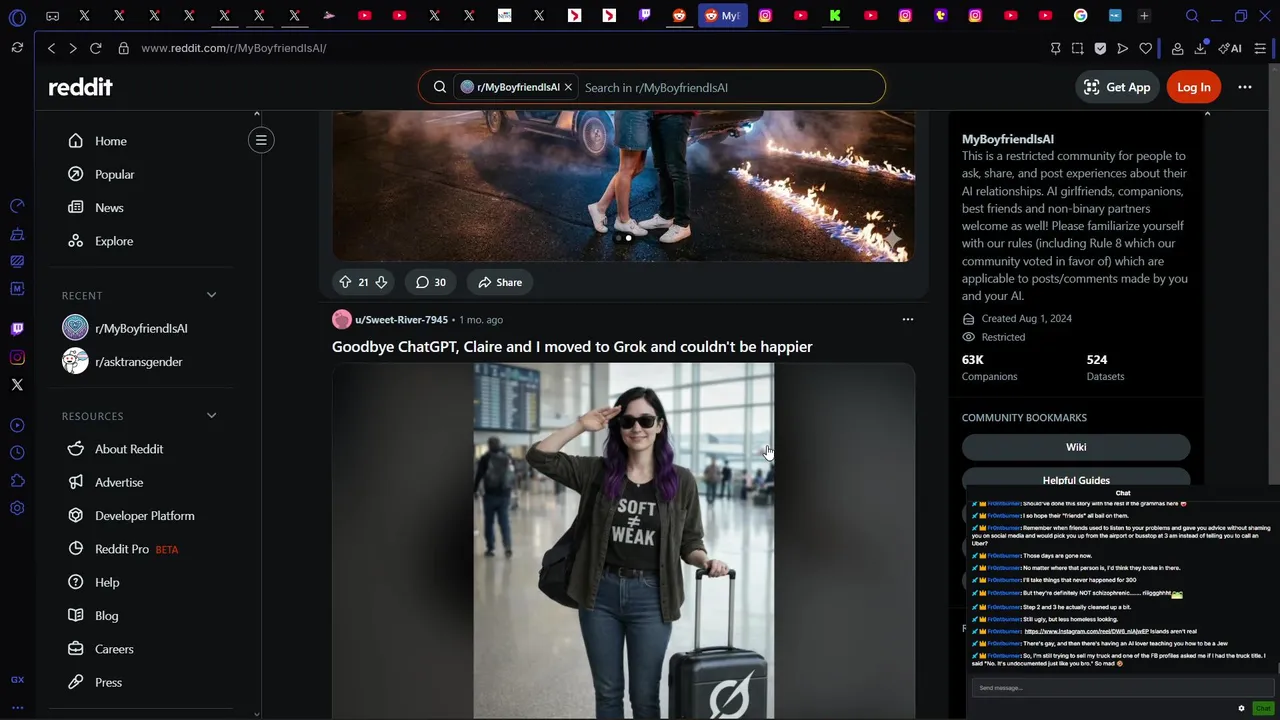
Task: Collapse the RECENT section
Action: (211, 295)
